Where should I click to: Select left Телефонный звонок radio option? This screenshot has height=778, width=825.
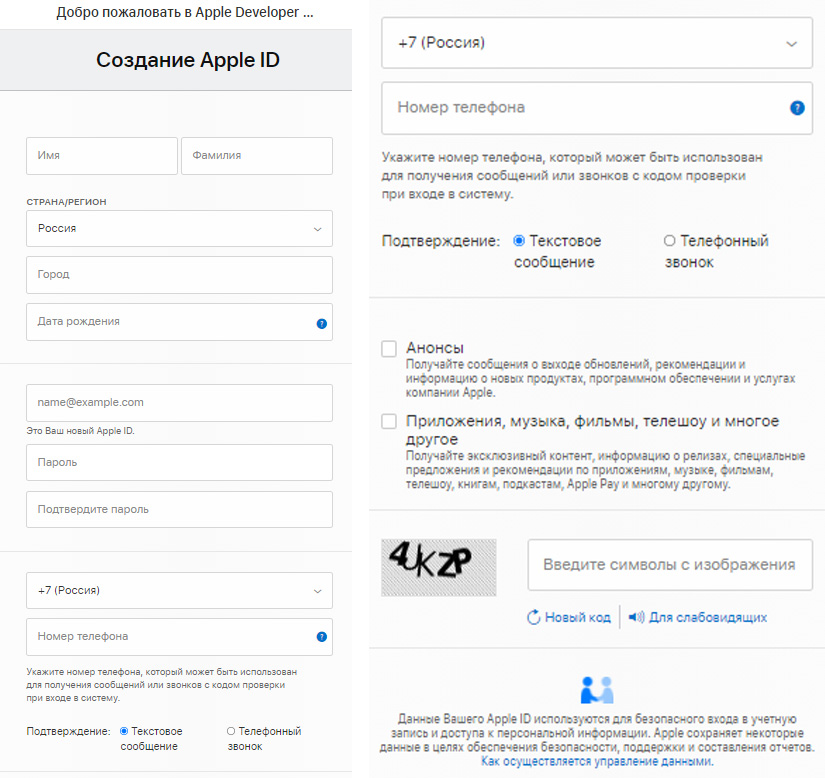pyautogui.click(x=230, y=731)
